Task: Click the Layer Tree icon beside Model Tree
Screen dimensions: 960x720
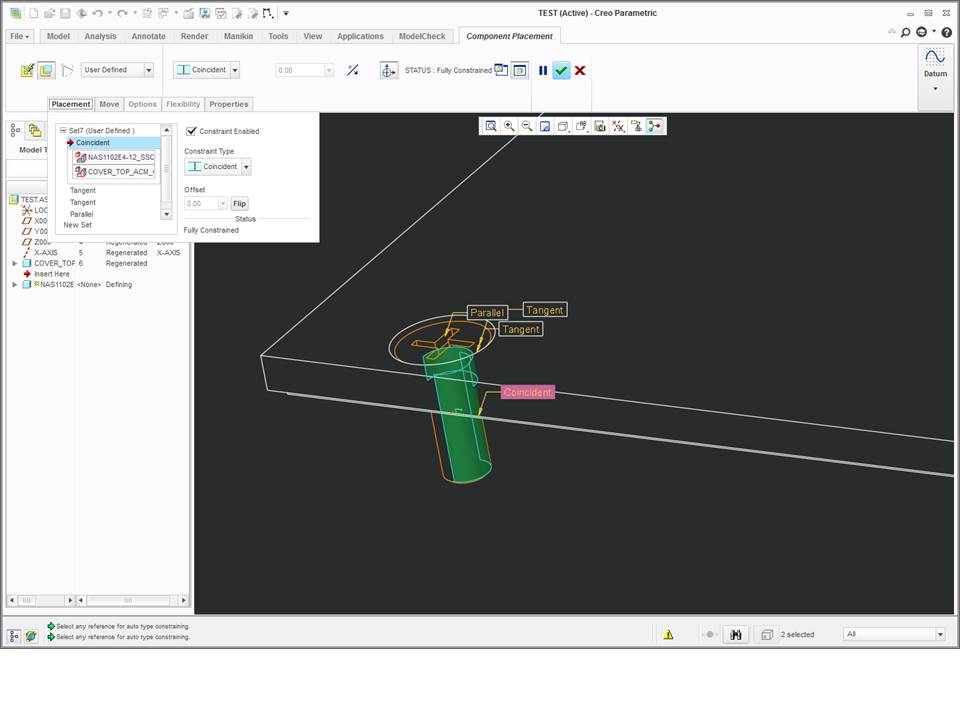Action: 35,130
